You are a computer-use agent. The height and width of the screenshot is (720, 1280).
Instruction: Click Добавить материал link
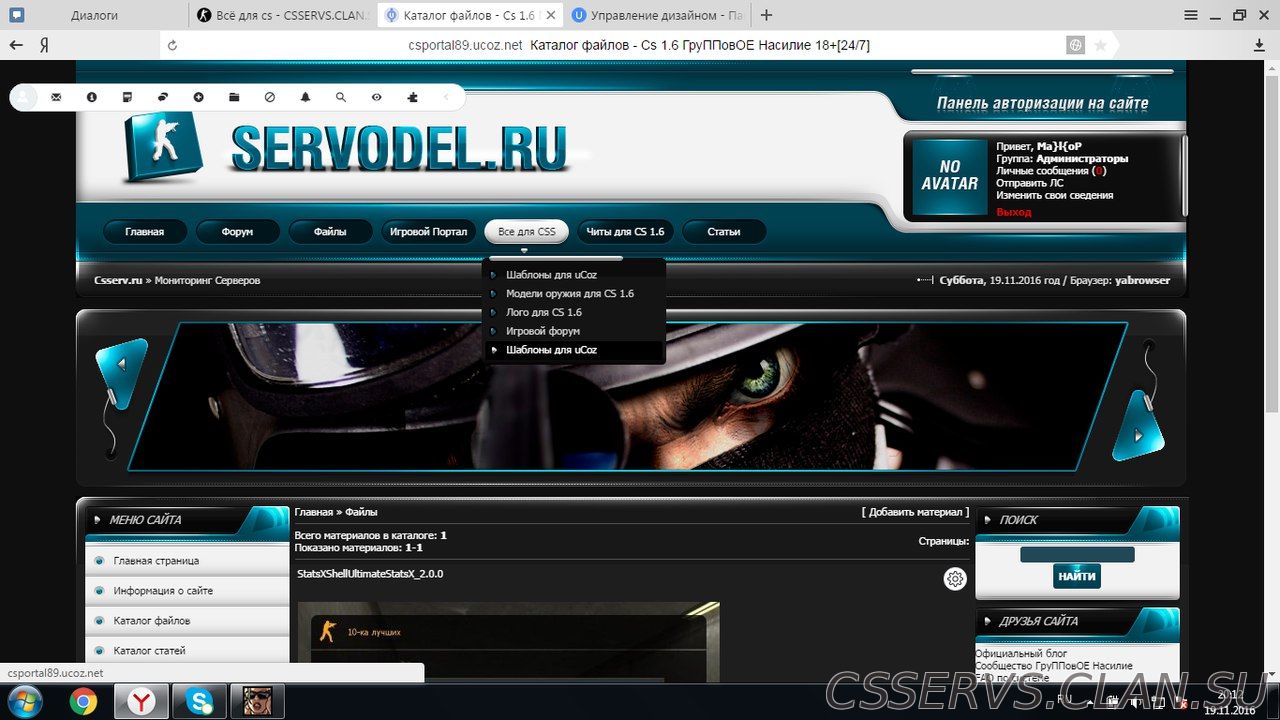915,512
